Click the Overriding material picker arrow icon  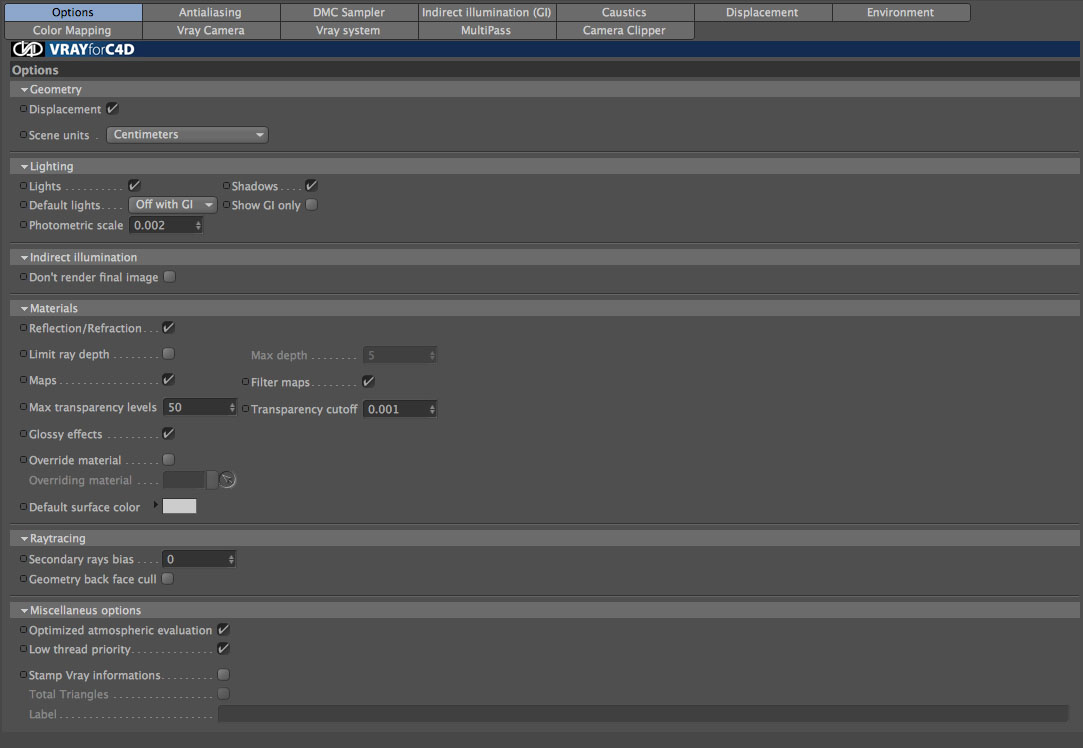[227, 479]
